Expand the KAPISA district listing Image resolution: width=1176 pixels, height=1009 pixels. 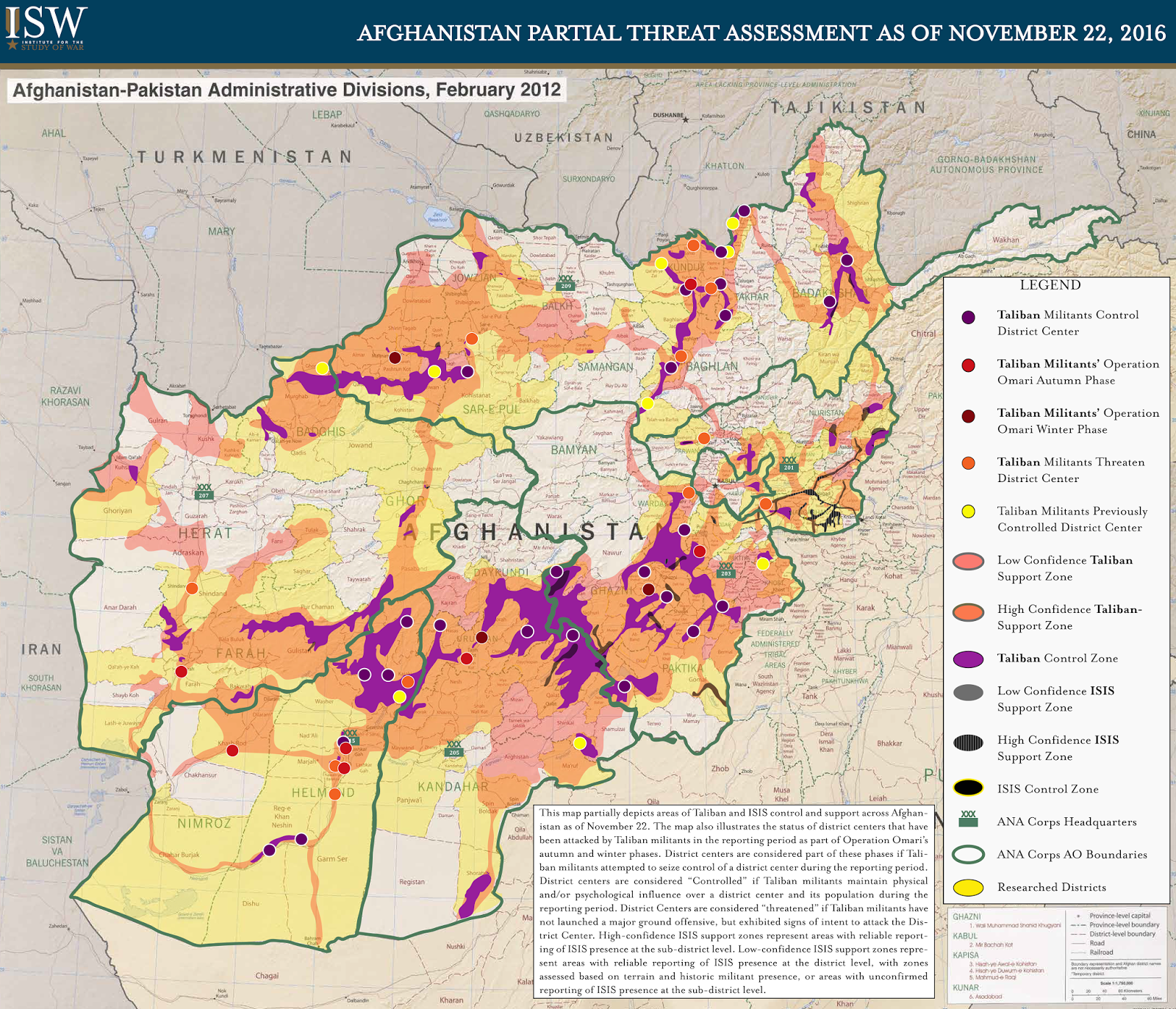[965, 954]
